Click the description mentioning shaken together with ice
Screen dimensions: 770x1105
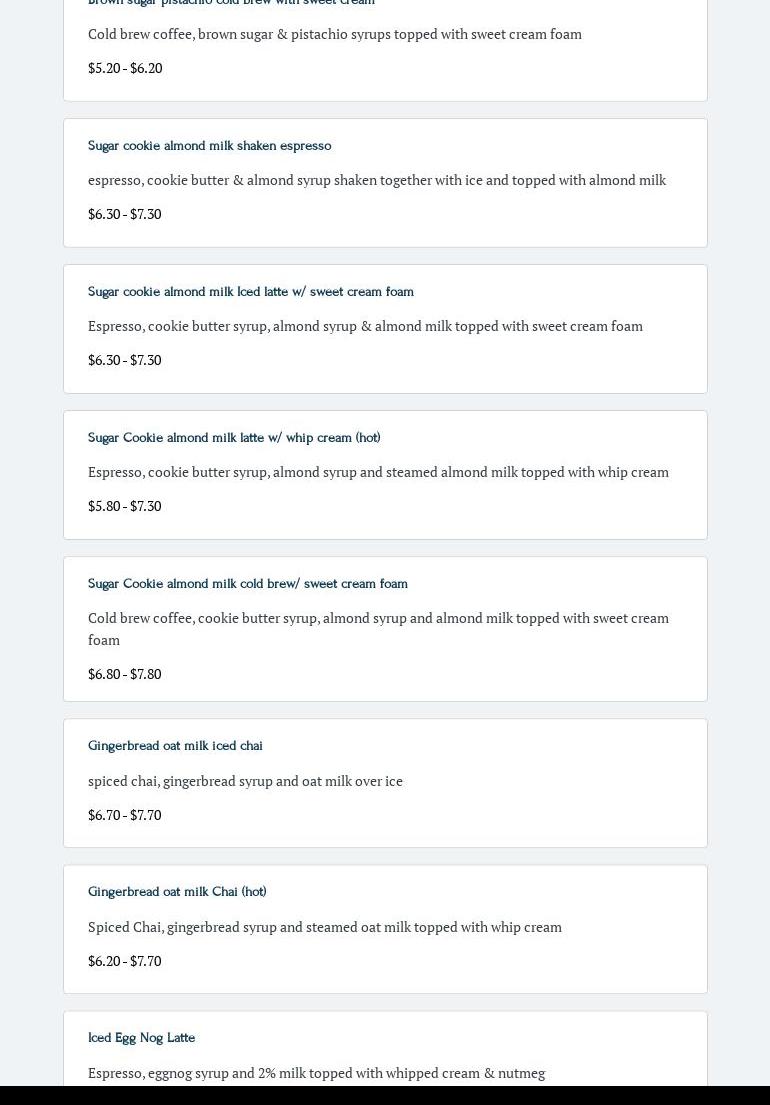click(x=376, y=180)
